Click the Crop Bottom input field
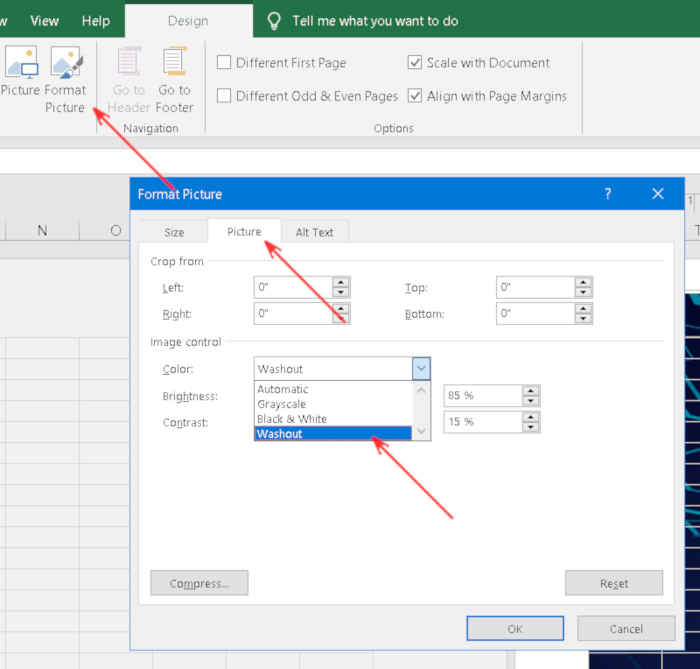 (535, 313)
